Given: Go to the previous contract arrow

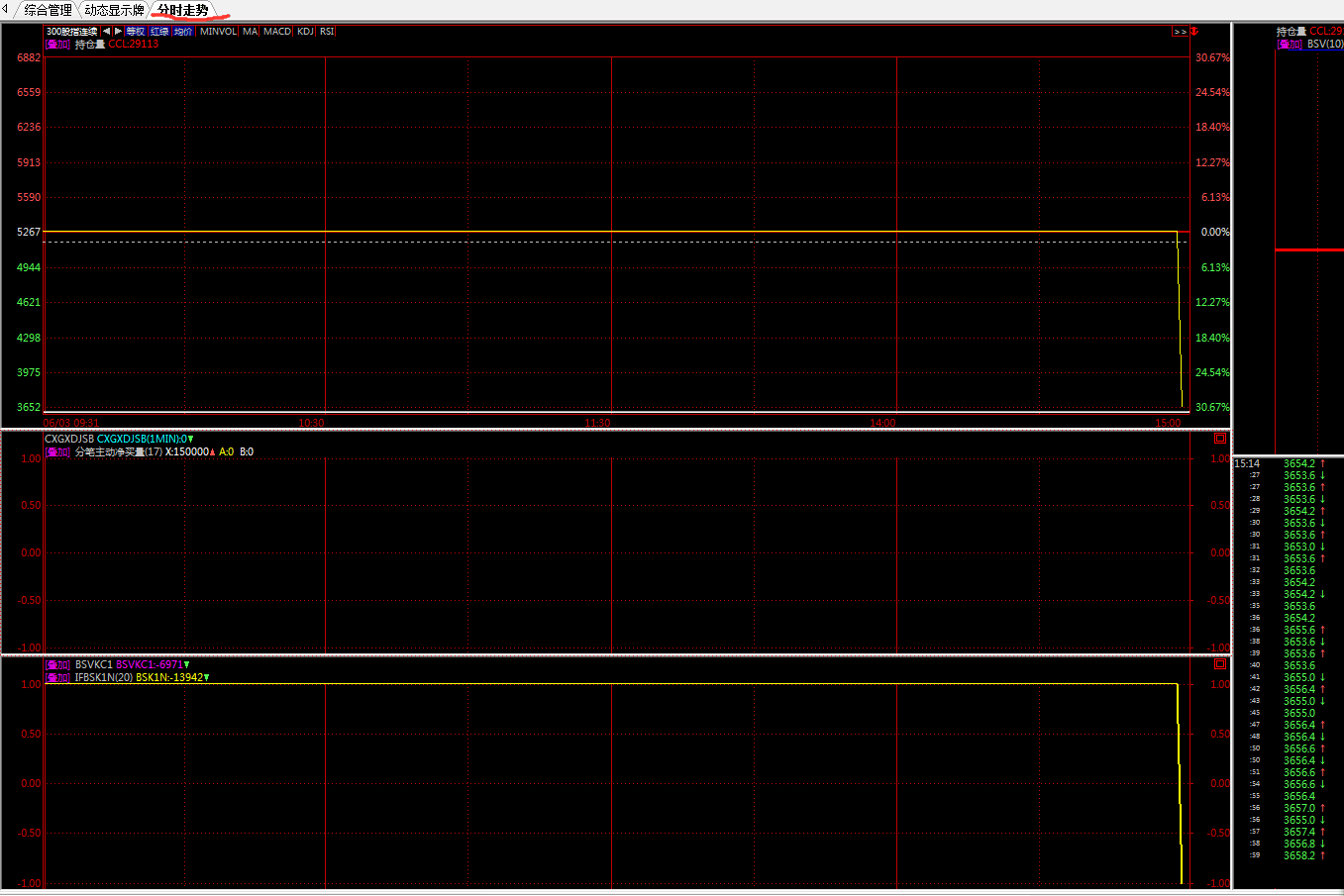Looking at the screenshot, I should click(106, 32).
